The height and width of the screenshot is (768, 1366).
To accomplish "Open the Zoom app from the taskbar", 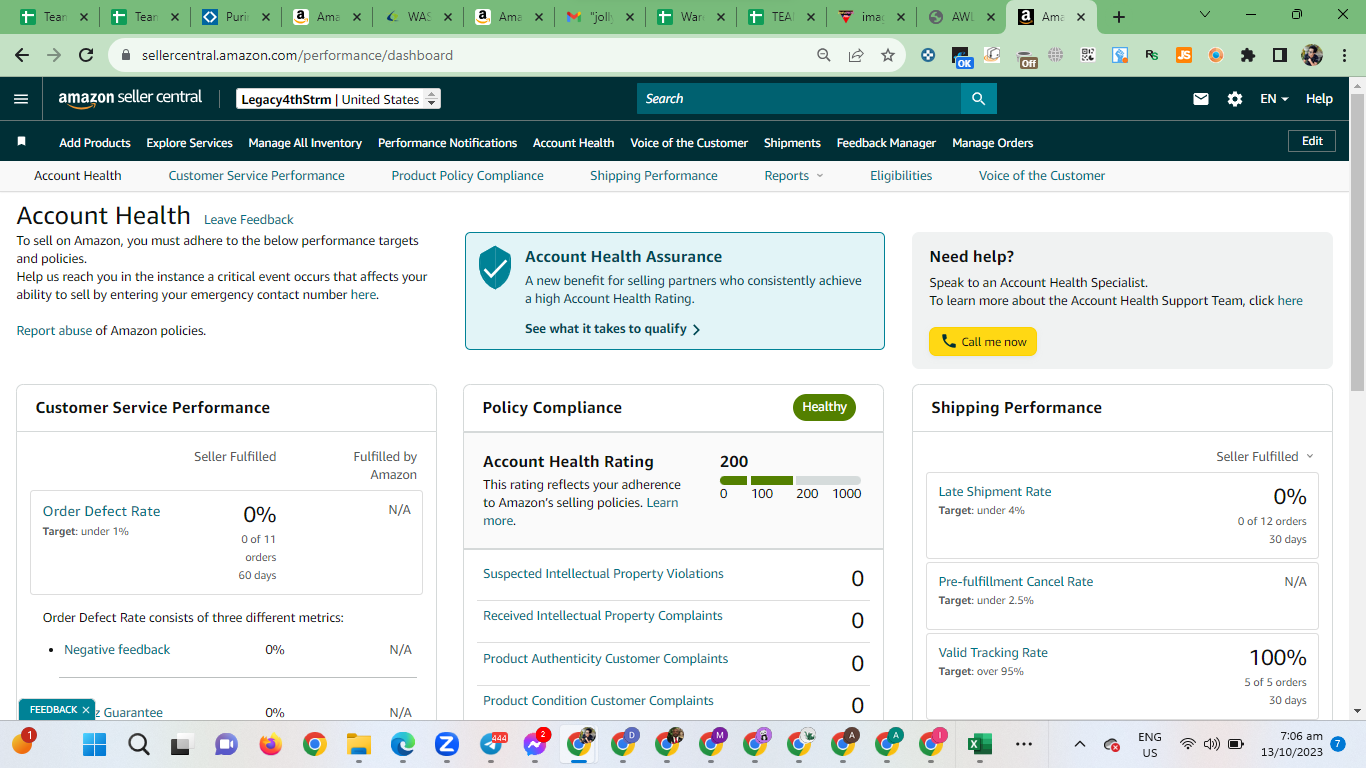I will pos(446,744).
